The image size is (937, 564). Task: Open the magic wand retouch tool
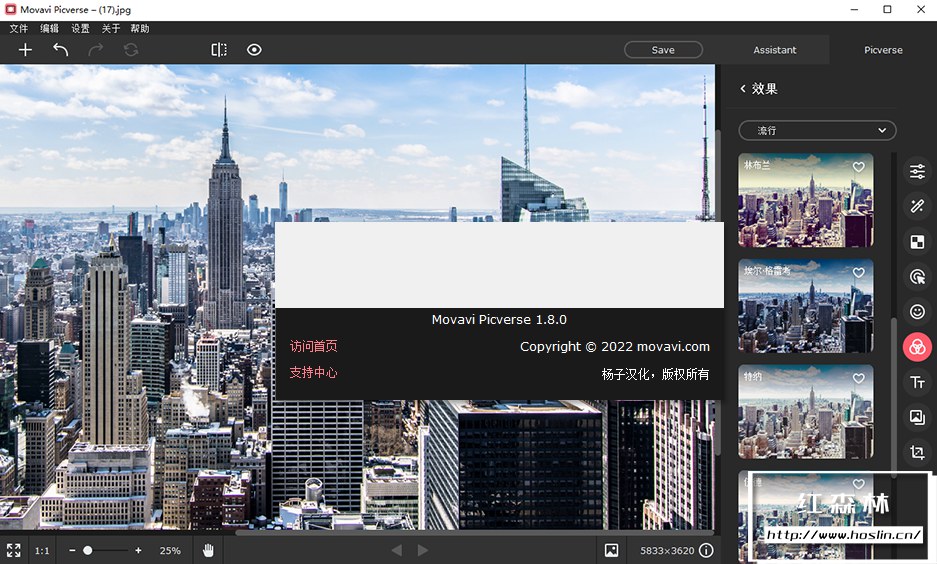pyautogui.click(x=917, y=207)
